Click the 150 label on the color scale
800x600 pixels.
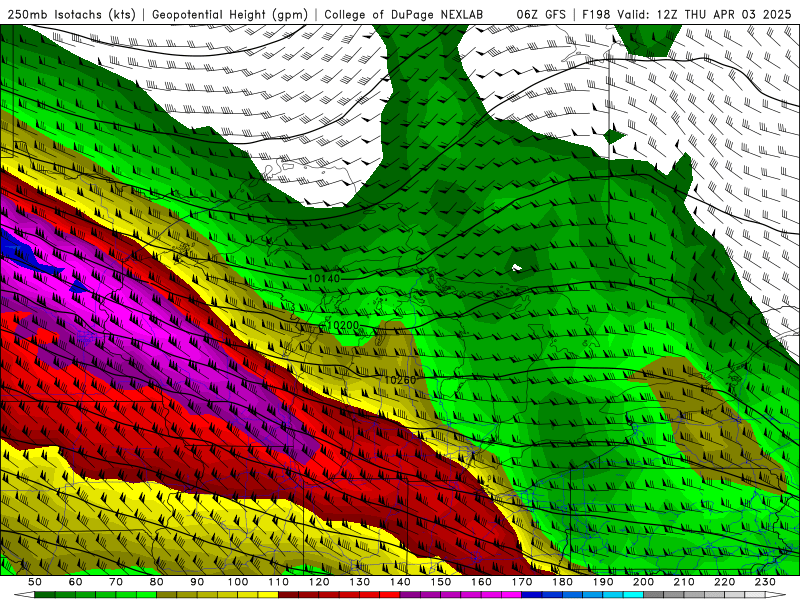point(441,582)
